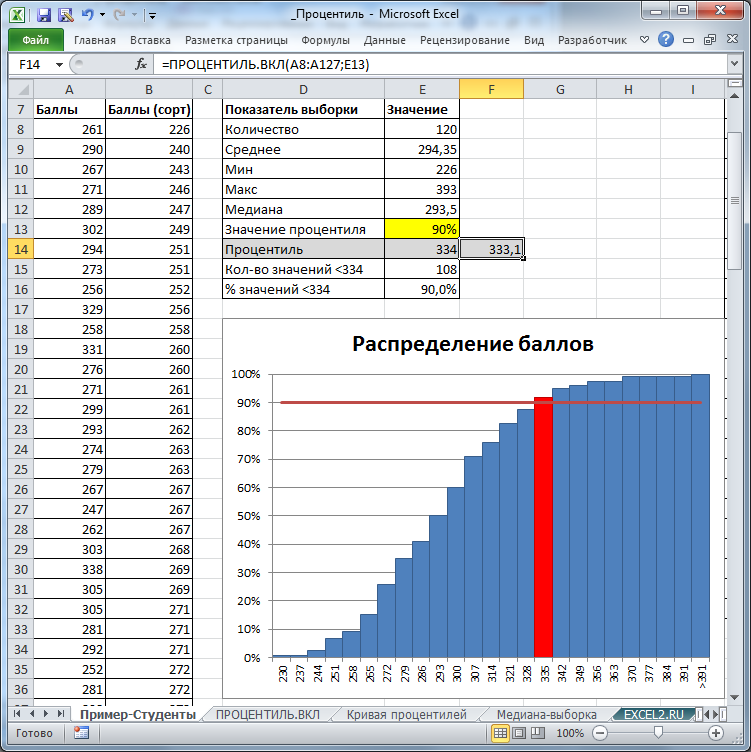
Task: Open the Файл tab
Action: (x=36, y=40)
